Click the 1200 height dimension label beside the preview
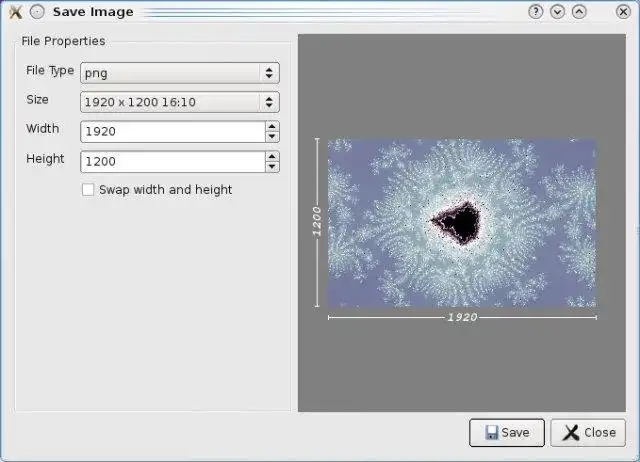The height and width of the screenshot is (462, 640). click(317, 222)
